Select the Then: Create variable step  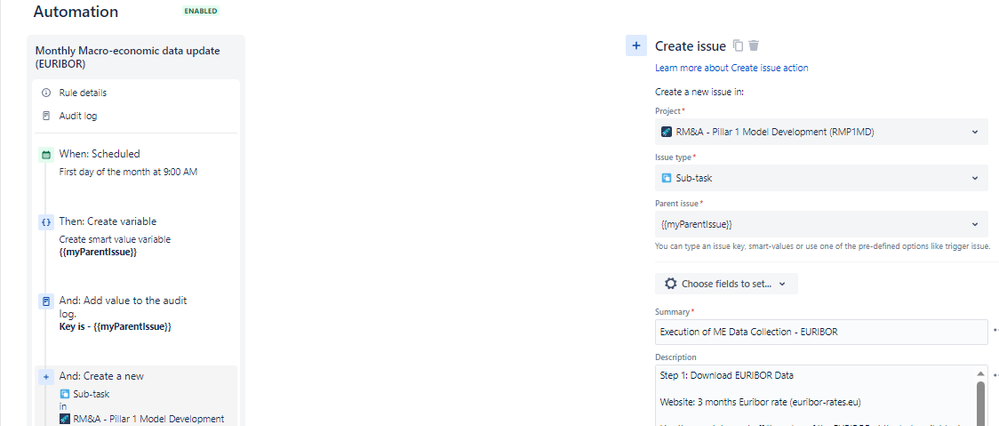click(108, 222)
